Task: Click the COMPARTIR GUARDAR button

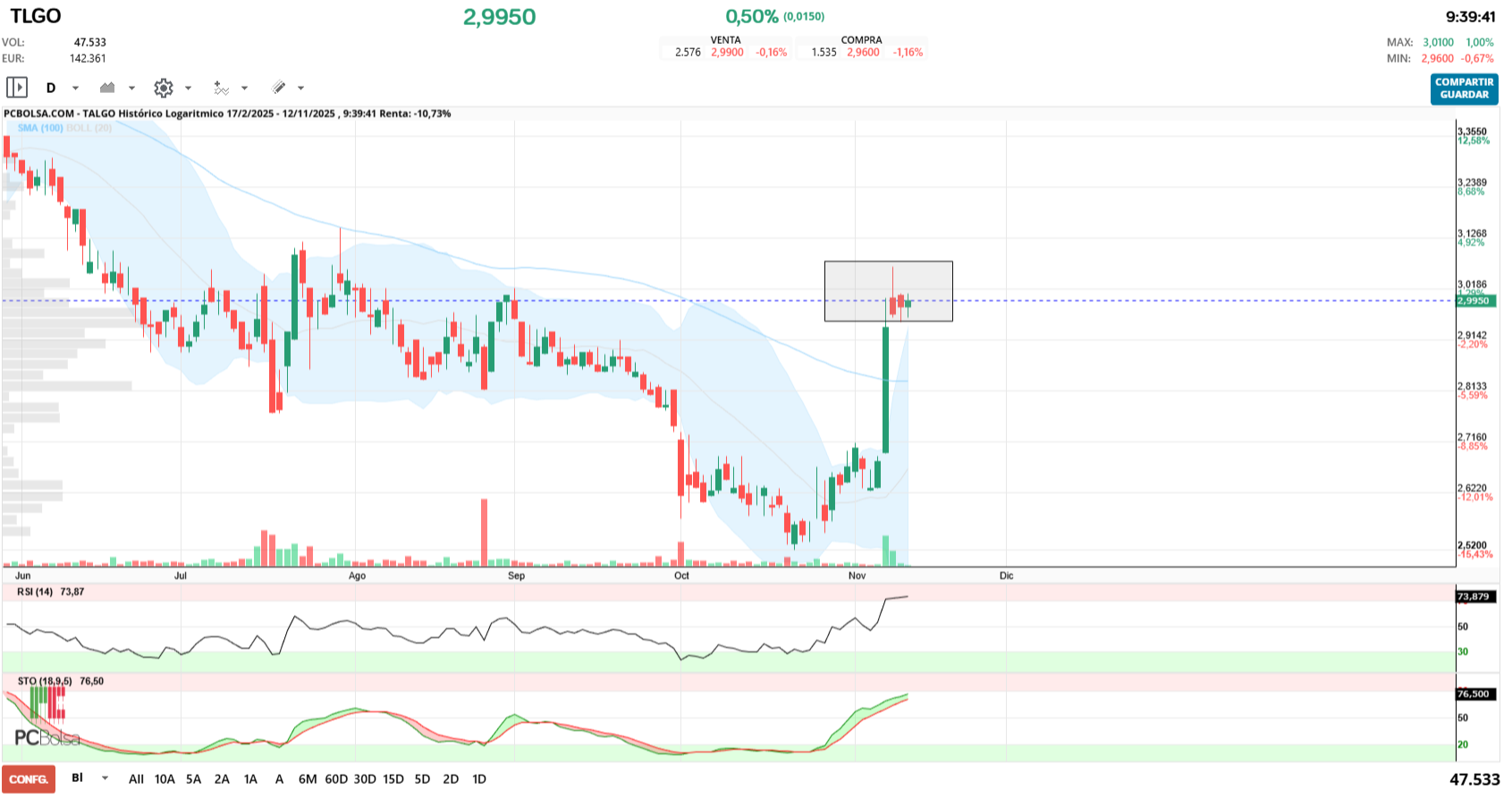Action: pyautogui.click(x=1464, y=88)
